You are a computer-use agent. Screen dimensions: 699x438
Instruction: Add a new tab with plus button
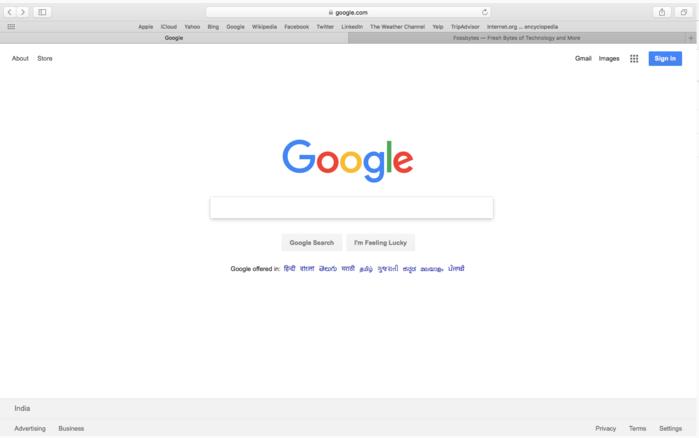click(x=691, y=38)
